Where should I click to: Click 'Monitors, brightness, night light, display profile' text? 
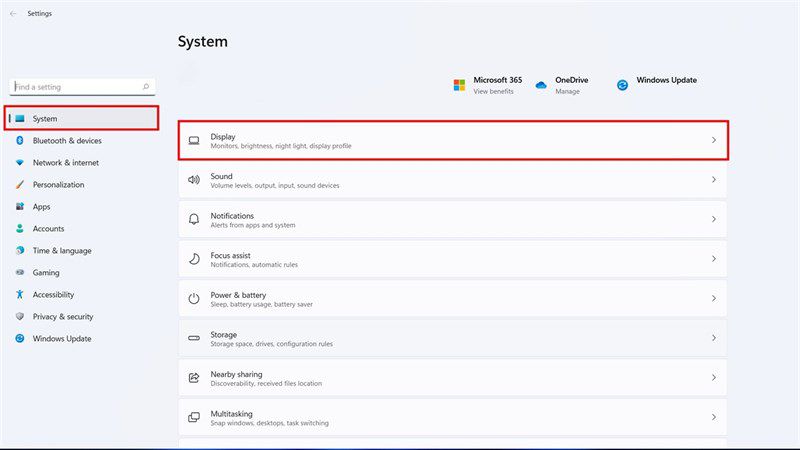tap(281, 146)
